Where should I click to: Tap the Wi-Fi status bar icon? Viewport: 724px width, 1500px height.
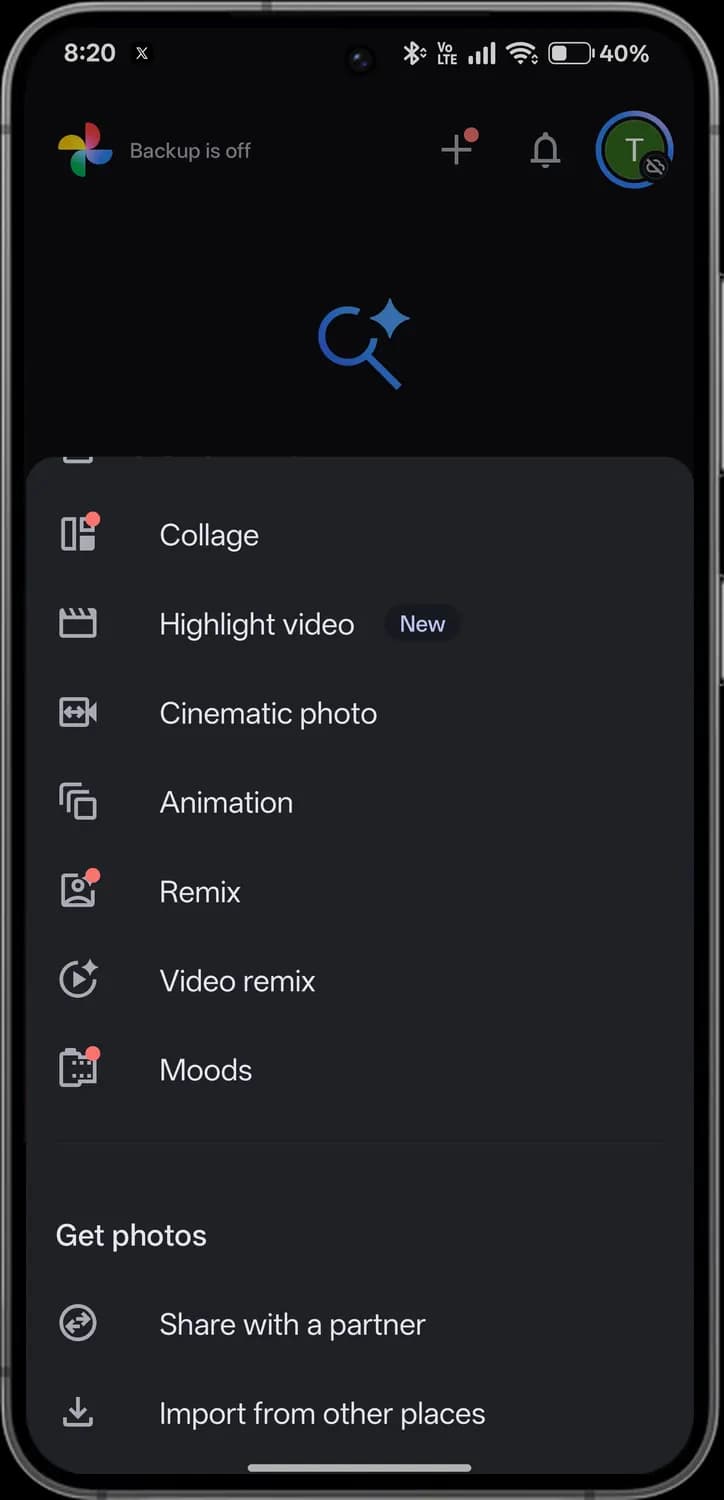point(522,53)
